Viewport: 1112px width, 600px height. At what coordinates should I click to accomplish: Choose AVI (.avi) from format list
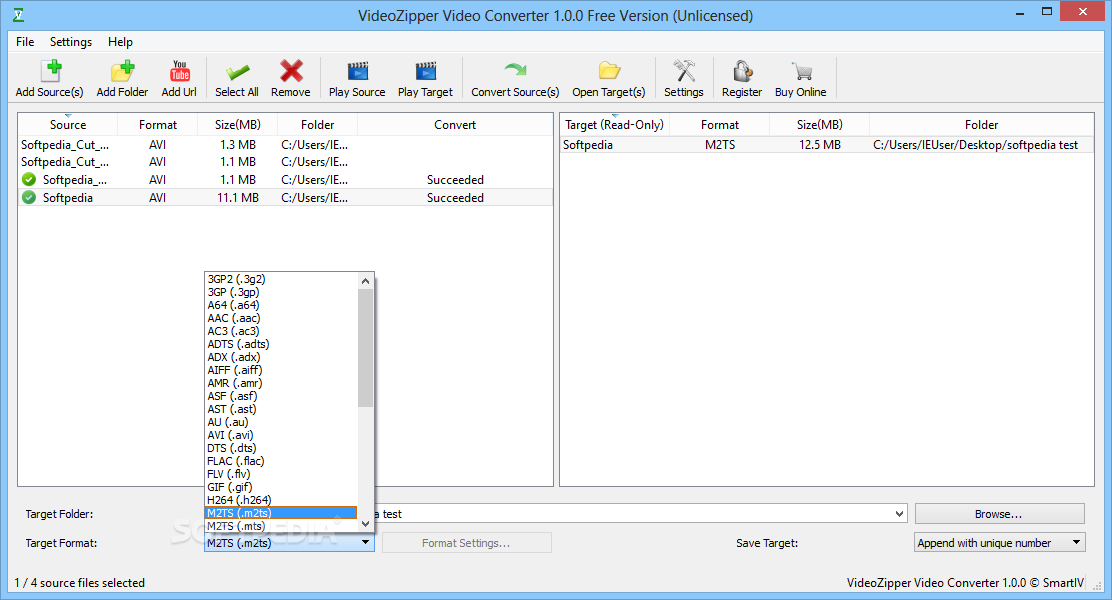coord(281,435)
